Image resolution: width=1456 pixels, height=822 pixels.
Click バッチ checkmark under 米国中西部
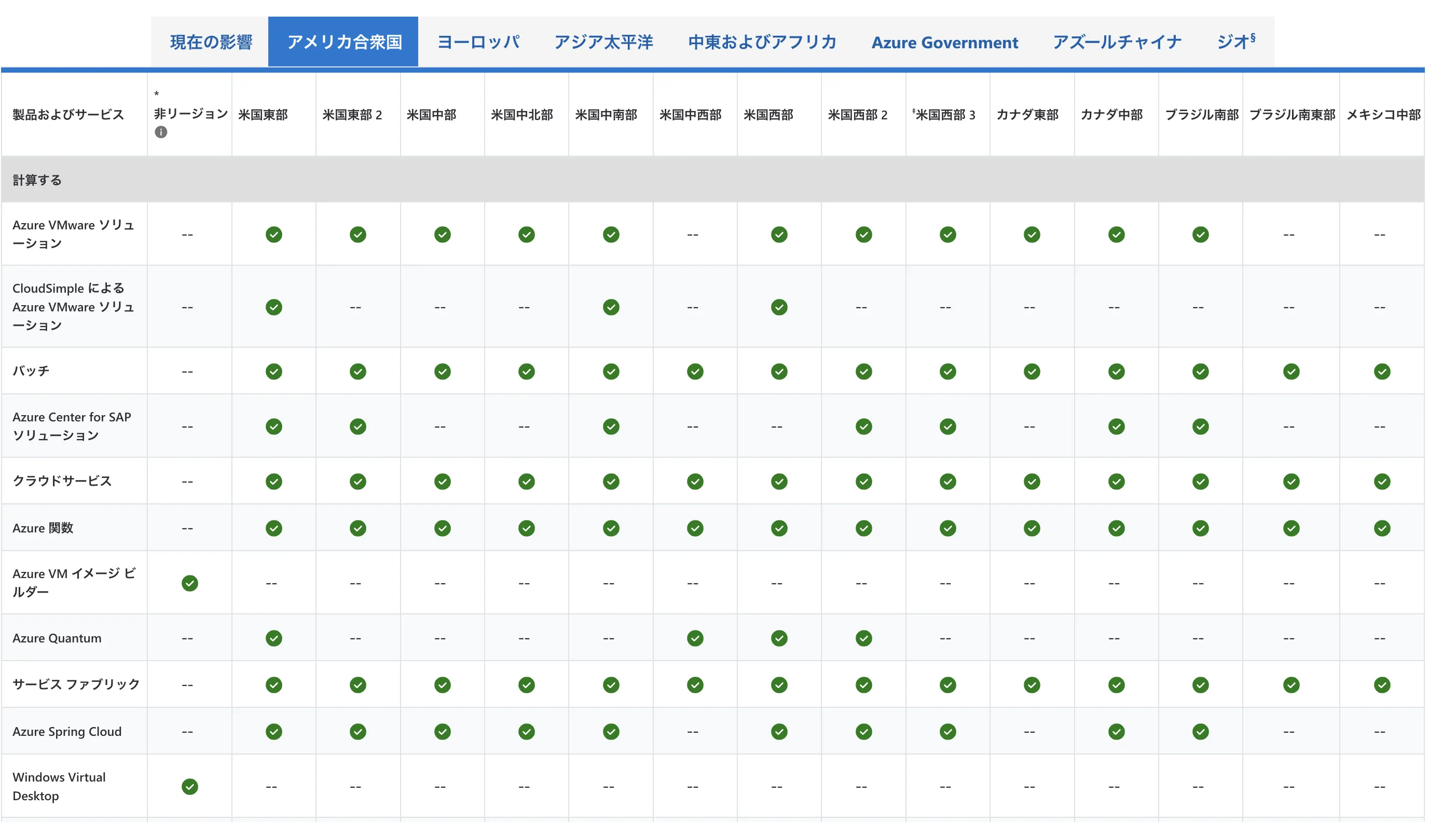pyautogui.click(x=695, y=372)
